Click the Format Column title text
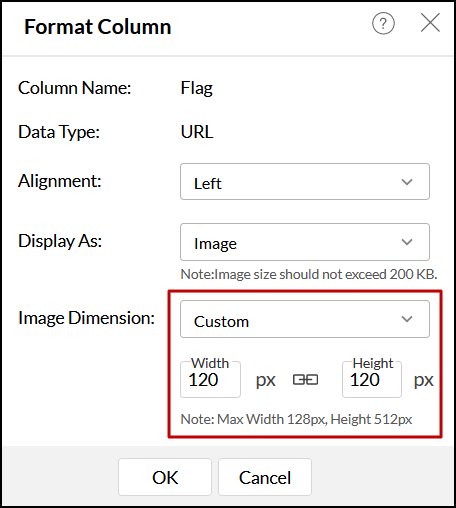Screen dimensions: 456x508 point(98,27)
